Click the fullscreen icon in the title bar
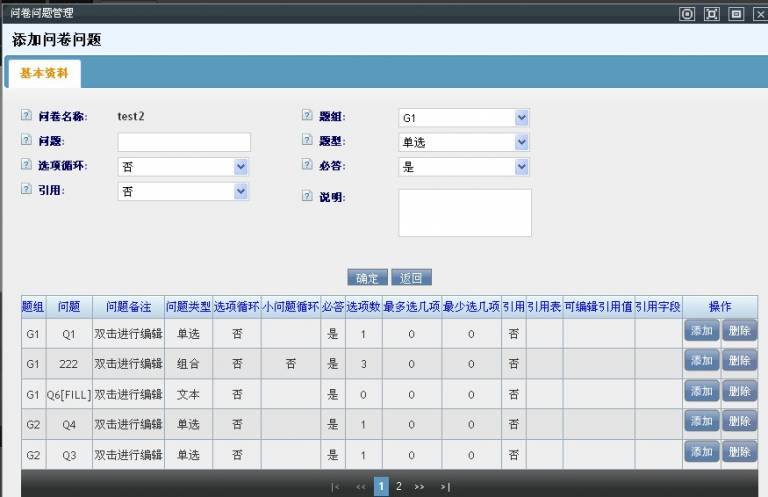The image size is (768, 497). (711, 13)
